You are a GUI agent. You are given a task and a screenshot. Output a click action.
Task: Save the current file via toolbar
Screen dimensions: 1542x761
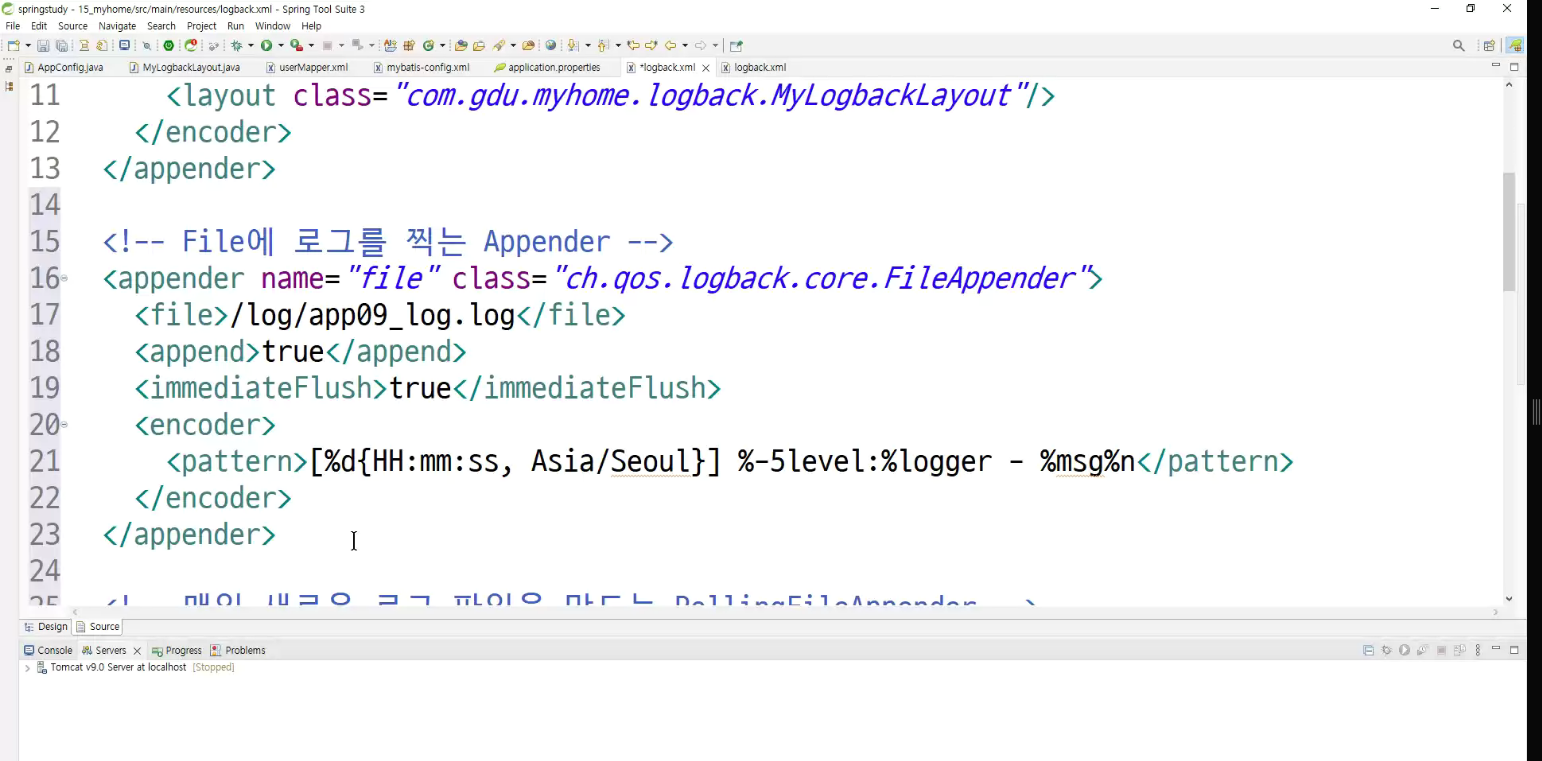point(43,45)
